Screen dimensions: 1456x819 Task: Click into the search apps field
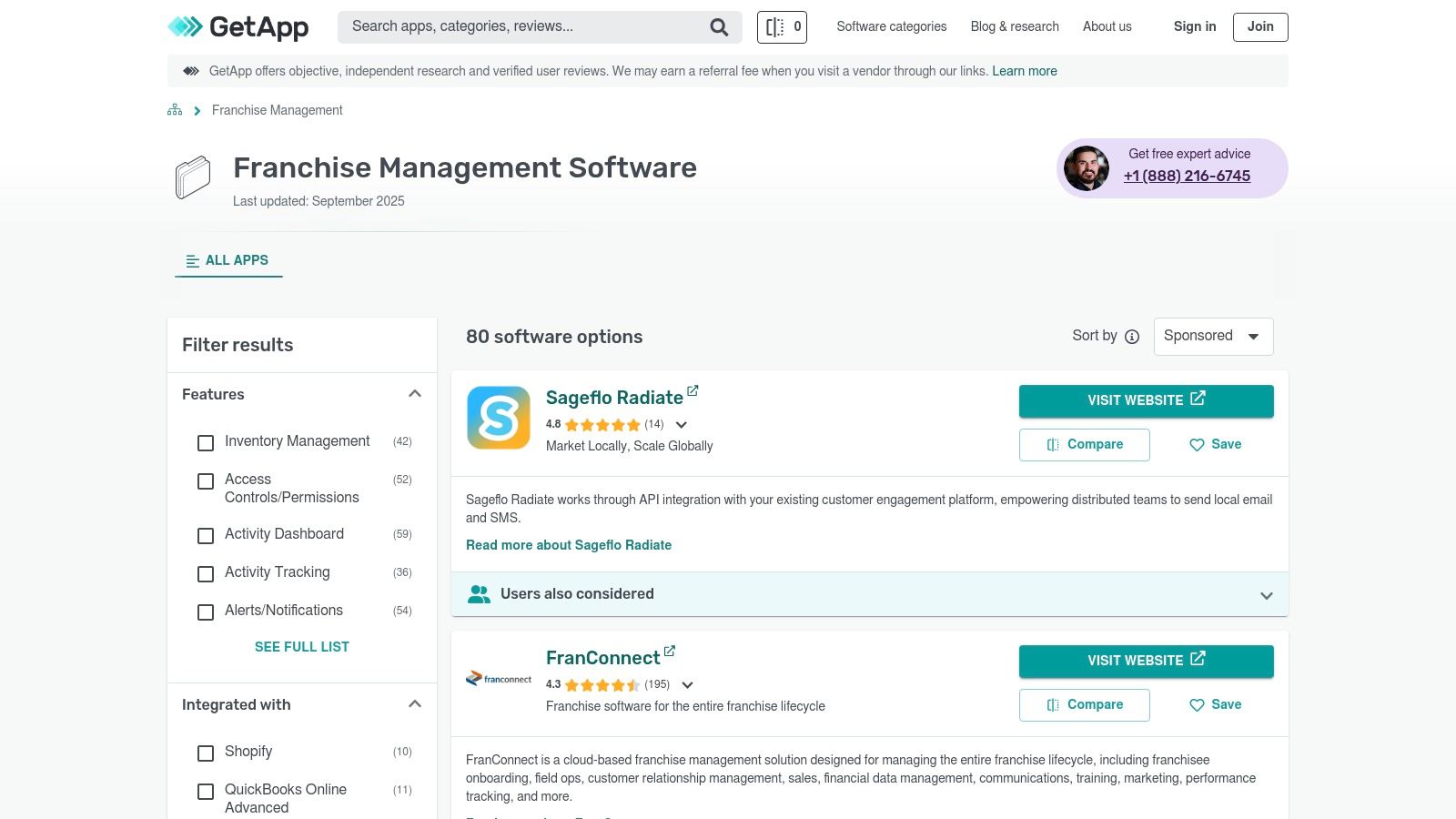coord(523,26)
